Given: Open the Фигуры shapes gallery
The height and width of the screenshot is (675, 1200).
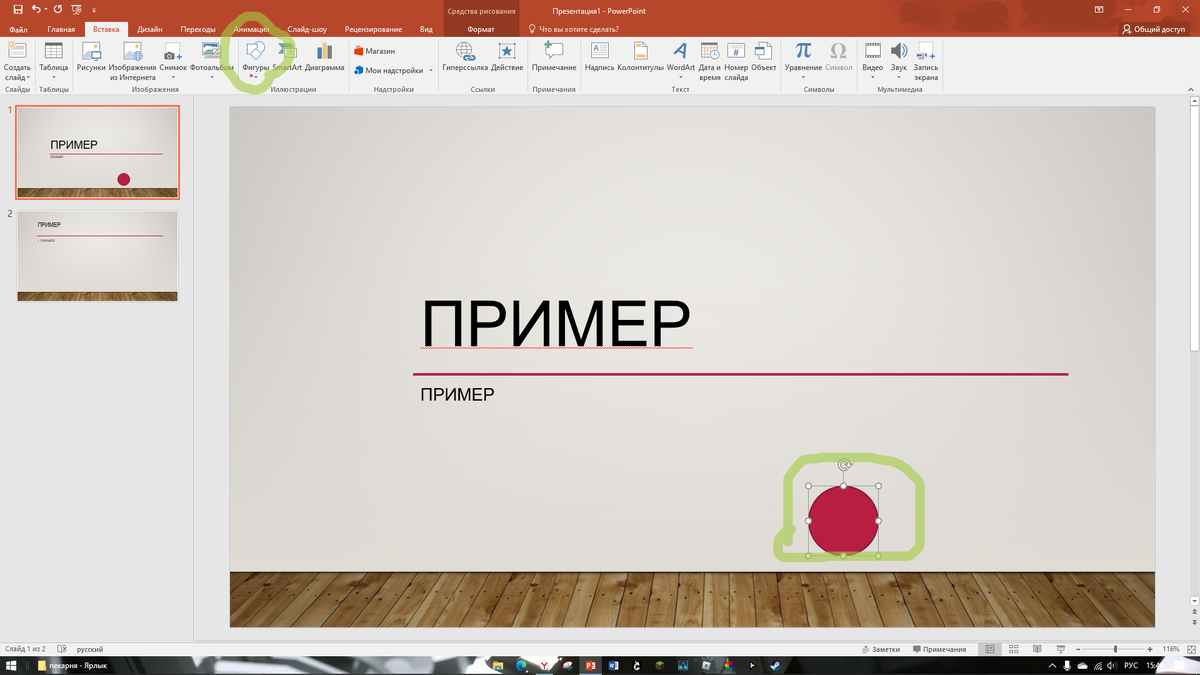Looking at the screenshot, I should (255, 59).
